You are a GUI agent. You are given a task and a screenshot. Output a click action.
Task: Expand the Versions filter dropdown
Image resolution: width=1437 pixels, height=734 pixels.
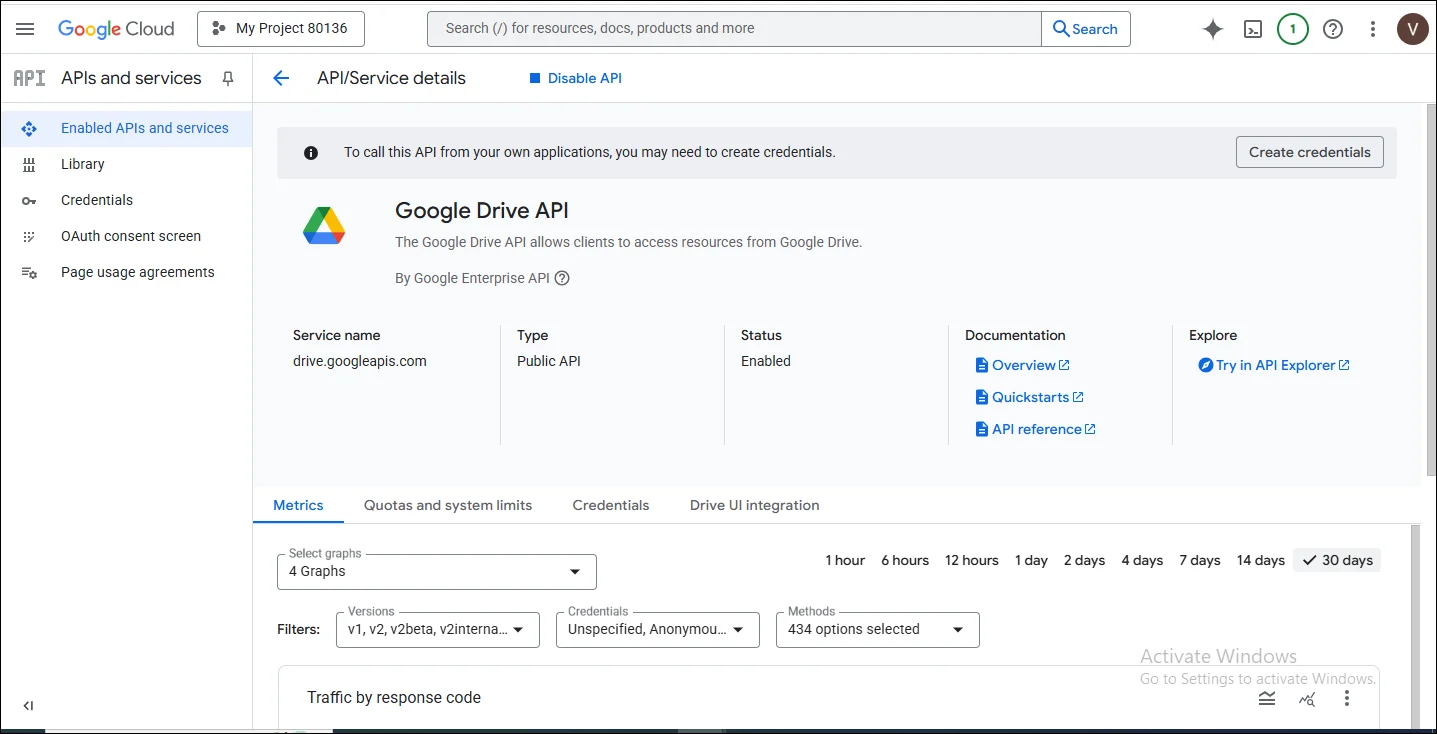click(438, 629)
